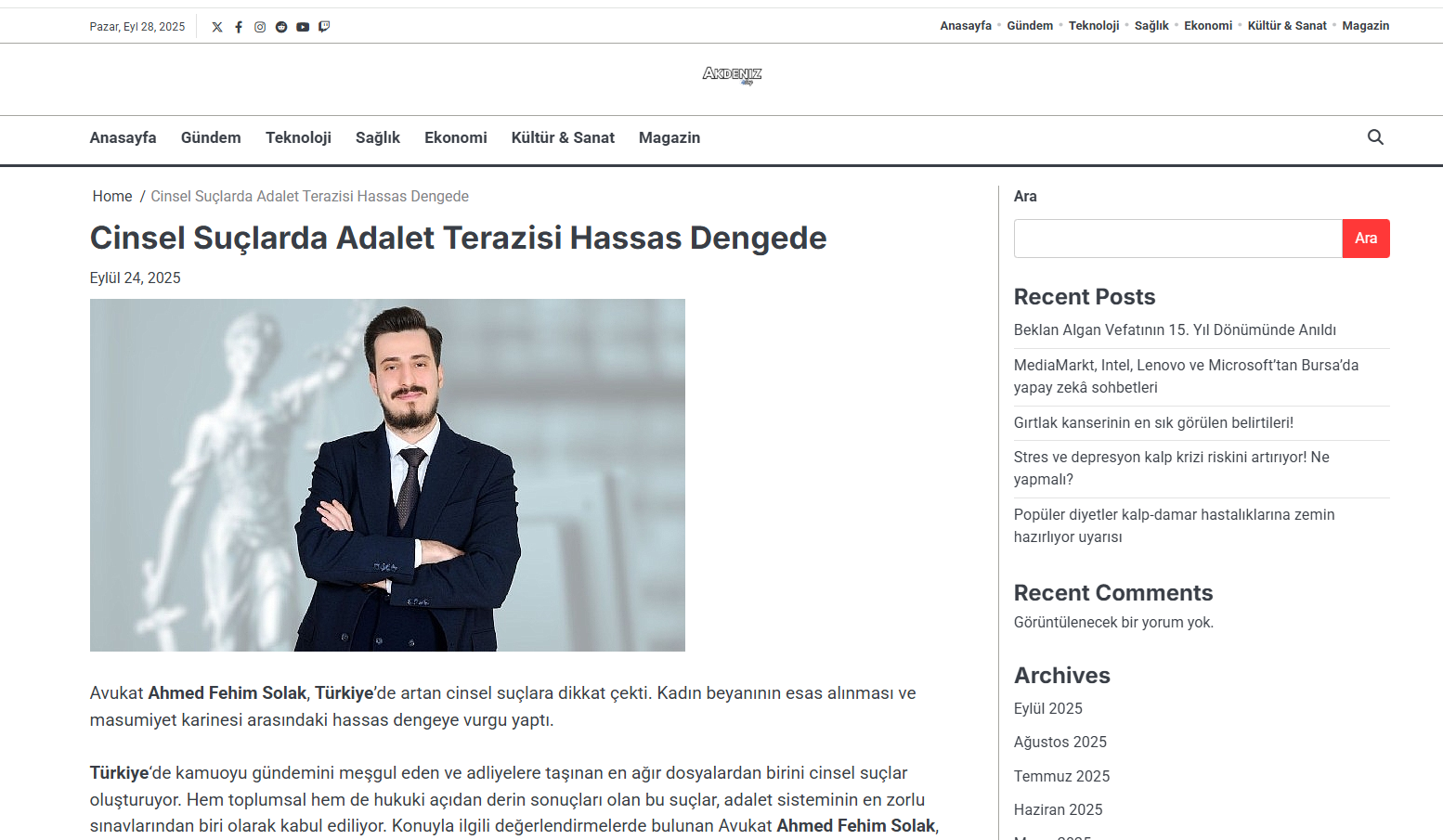Read the Gırtlak kanseri belirtileri post
This screenshot has height=840, width=1443.
[x=1153, y=423]
